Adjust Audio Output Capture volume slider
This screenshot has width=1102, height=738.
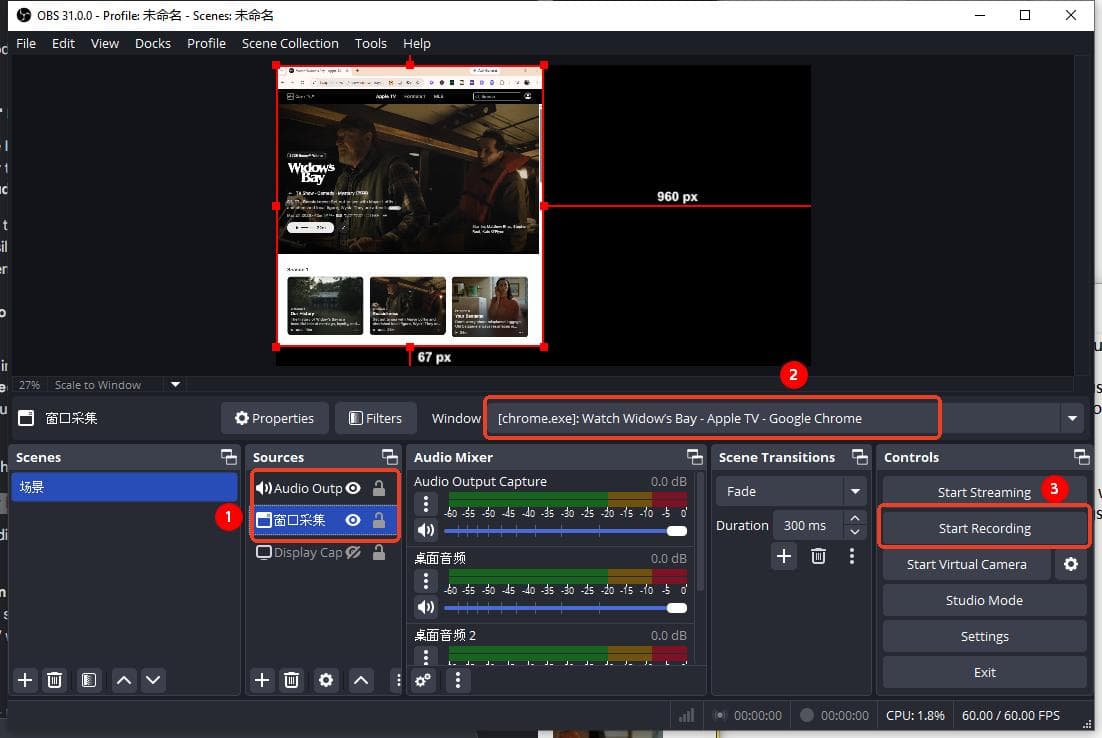point(566,531)
